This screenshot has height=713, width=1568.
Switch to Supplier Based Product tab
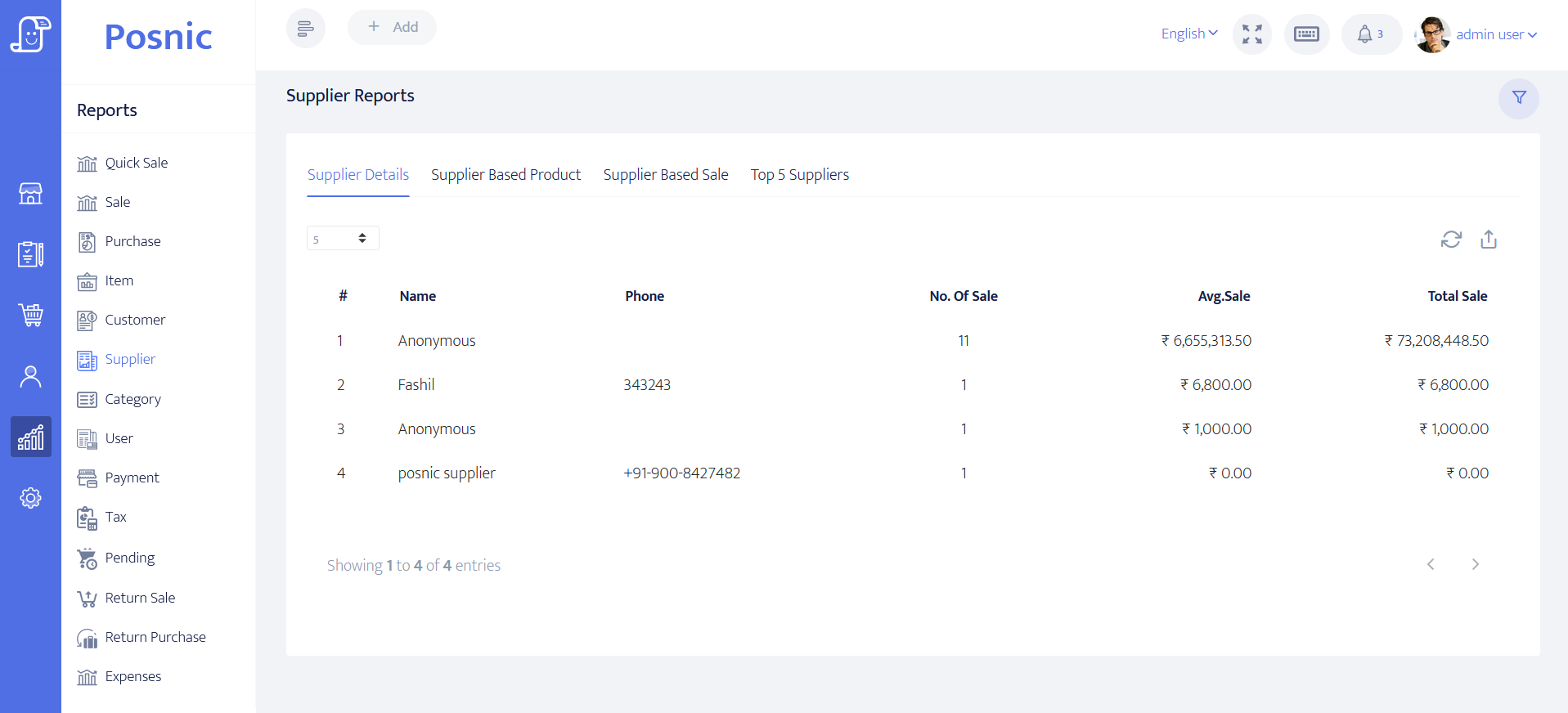click(x=505, y=175)
